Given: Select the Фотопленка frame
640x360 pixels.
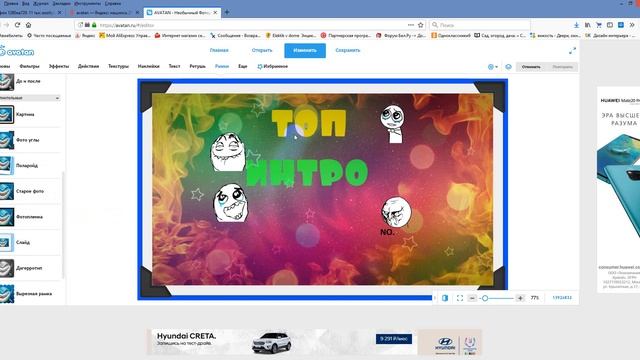Looking at the screenshot, I should point(7,217).
